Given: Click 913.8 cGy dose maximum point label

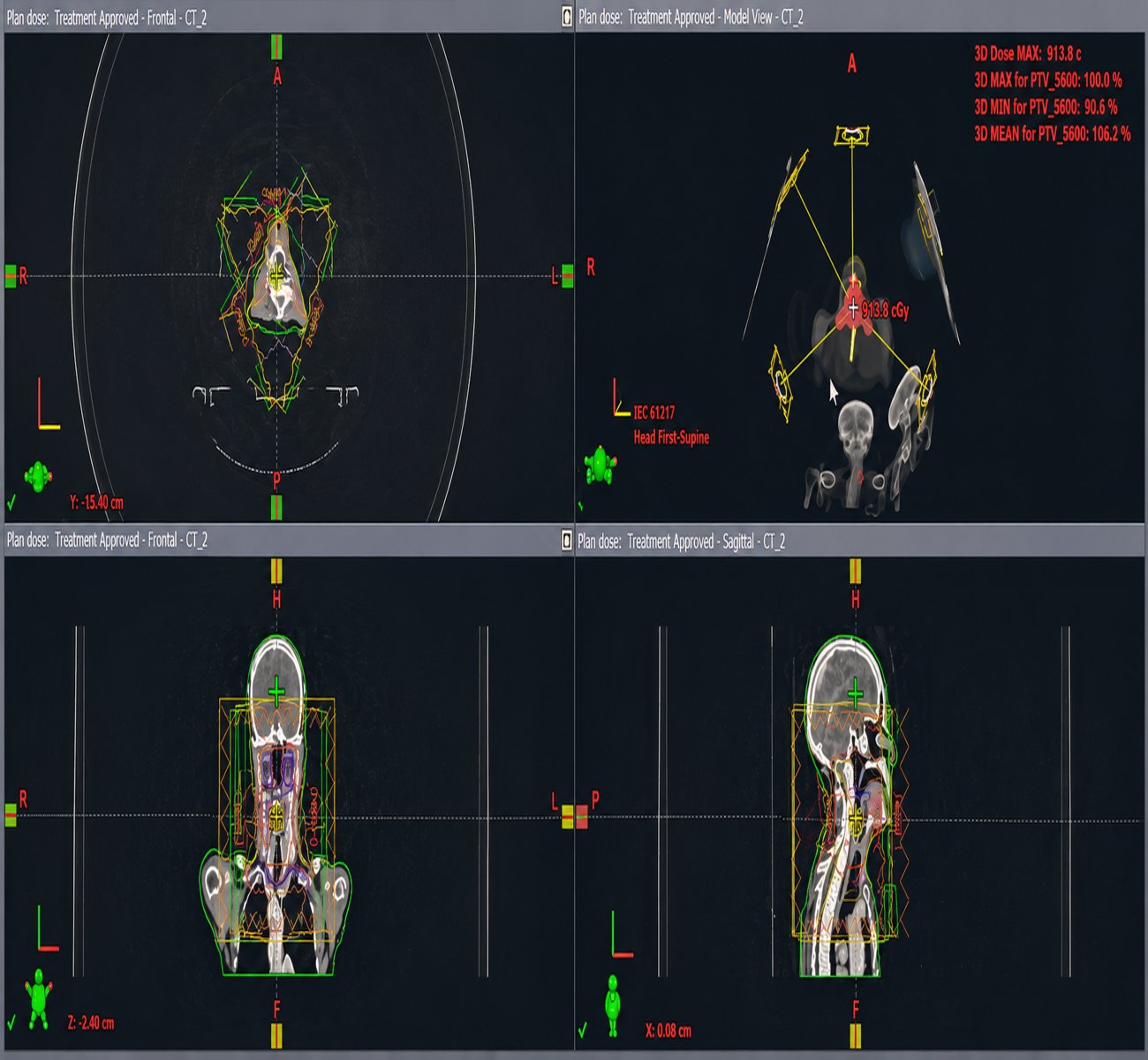Looking at the screenshot, I should click(885, 311).
